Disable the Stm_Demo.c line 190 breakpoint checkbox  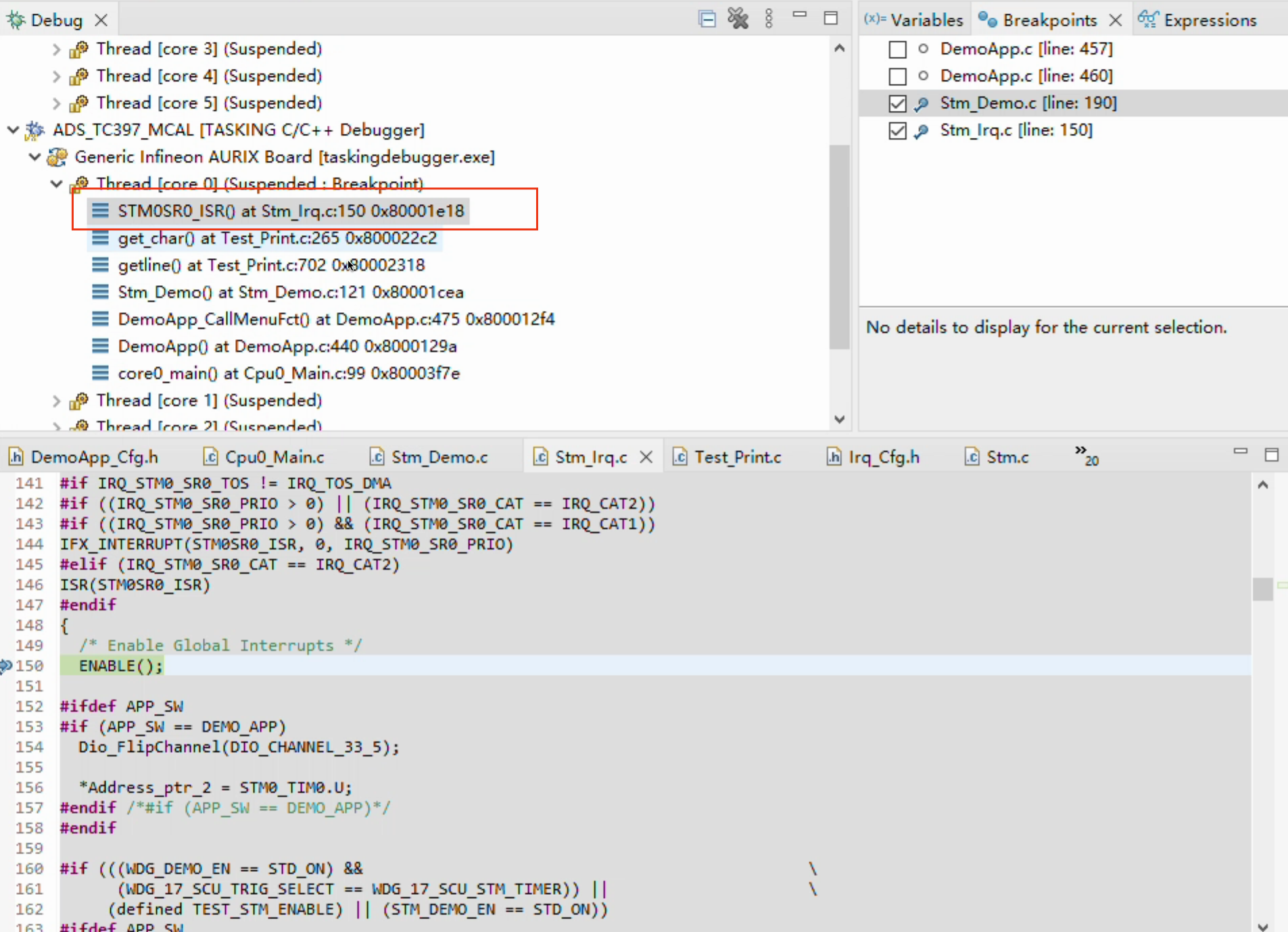point(897,103)
